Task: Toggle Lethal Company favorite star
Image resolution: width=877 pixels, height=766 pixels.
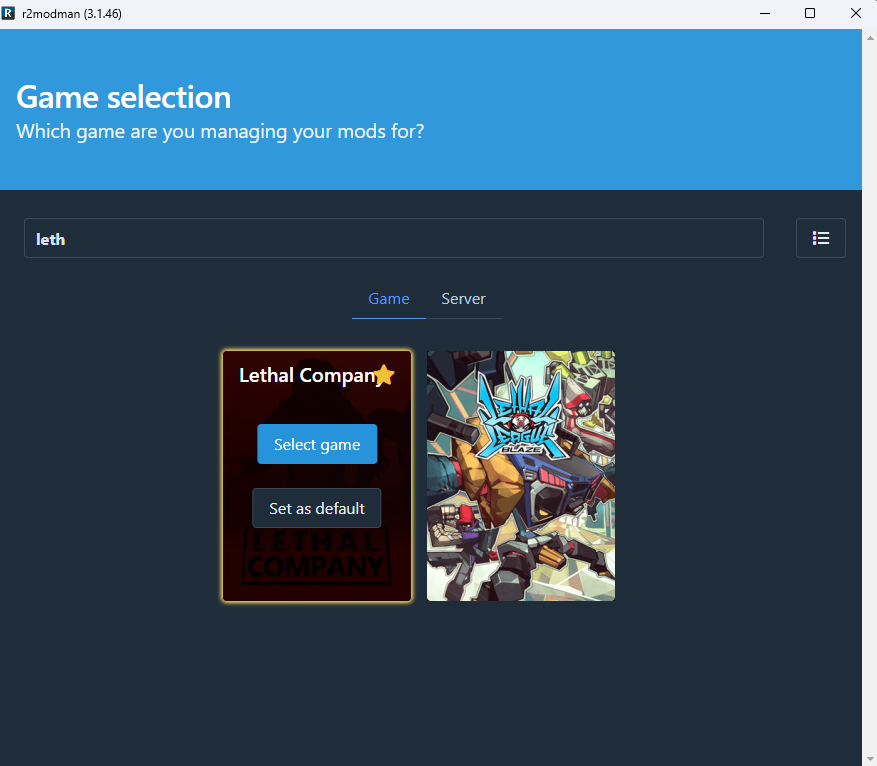Action: 384,375
